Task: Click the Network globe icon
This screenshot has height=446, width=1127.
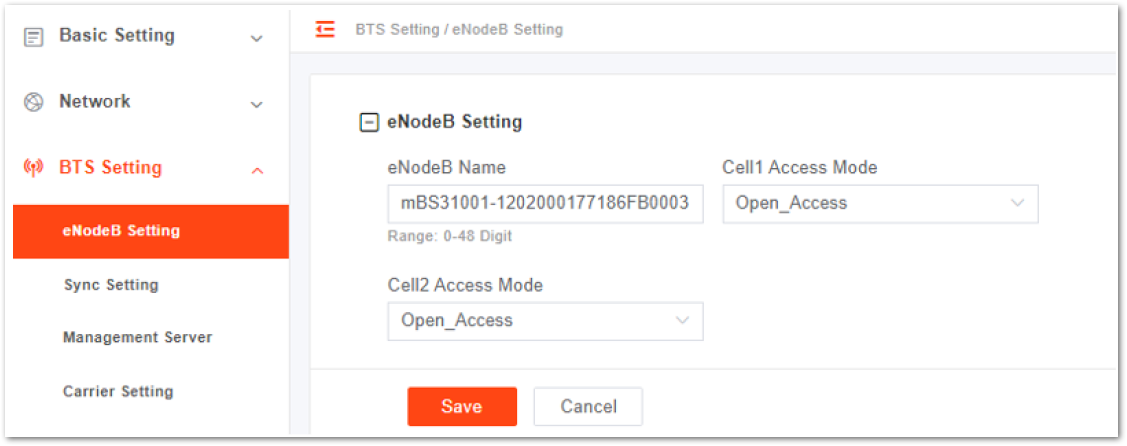Action: (33, 103)
